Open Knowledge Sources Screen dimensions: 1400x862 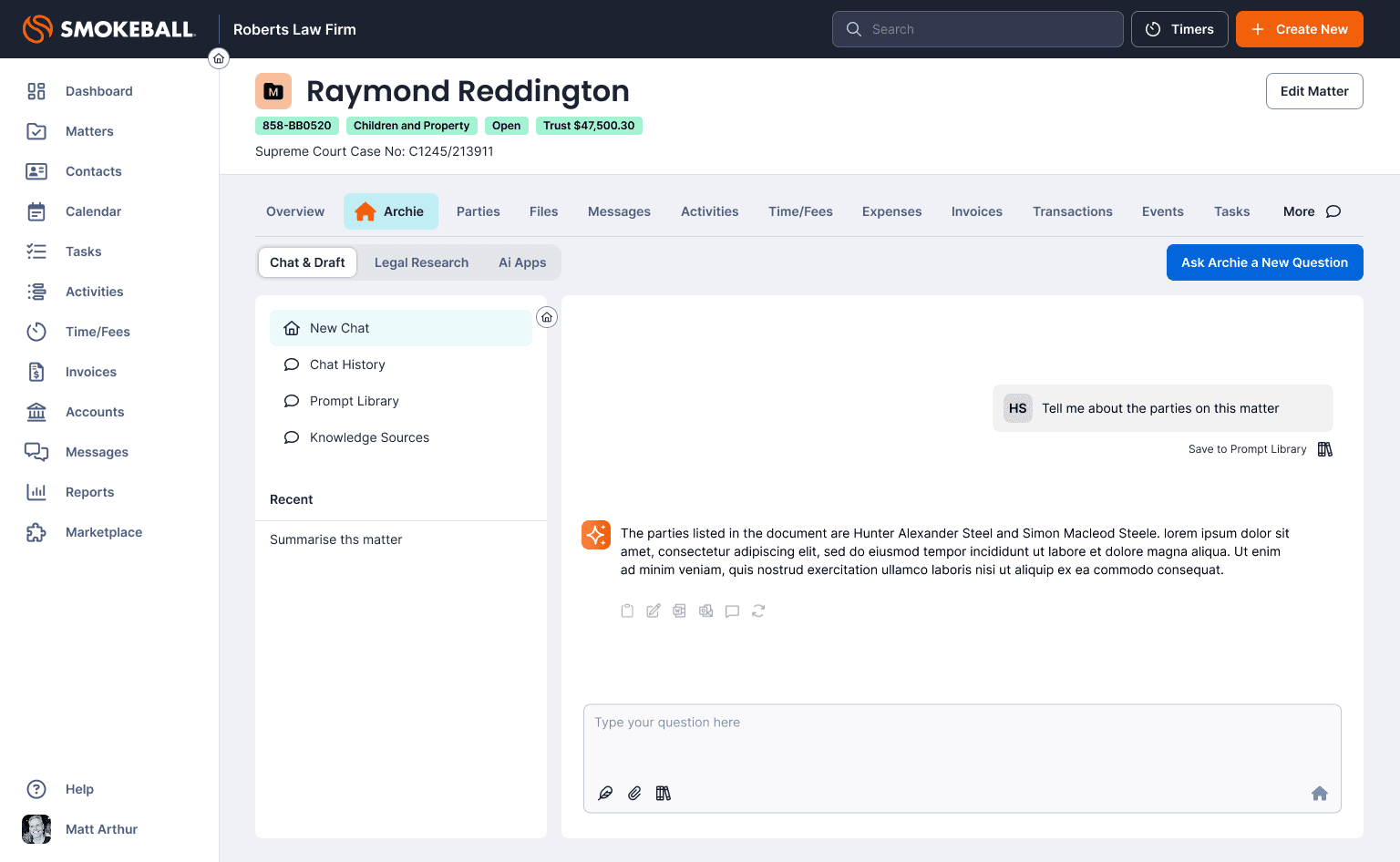(x=401, y=437)
